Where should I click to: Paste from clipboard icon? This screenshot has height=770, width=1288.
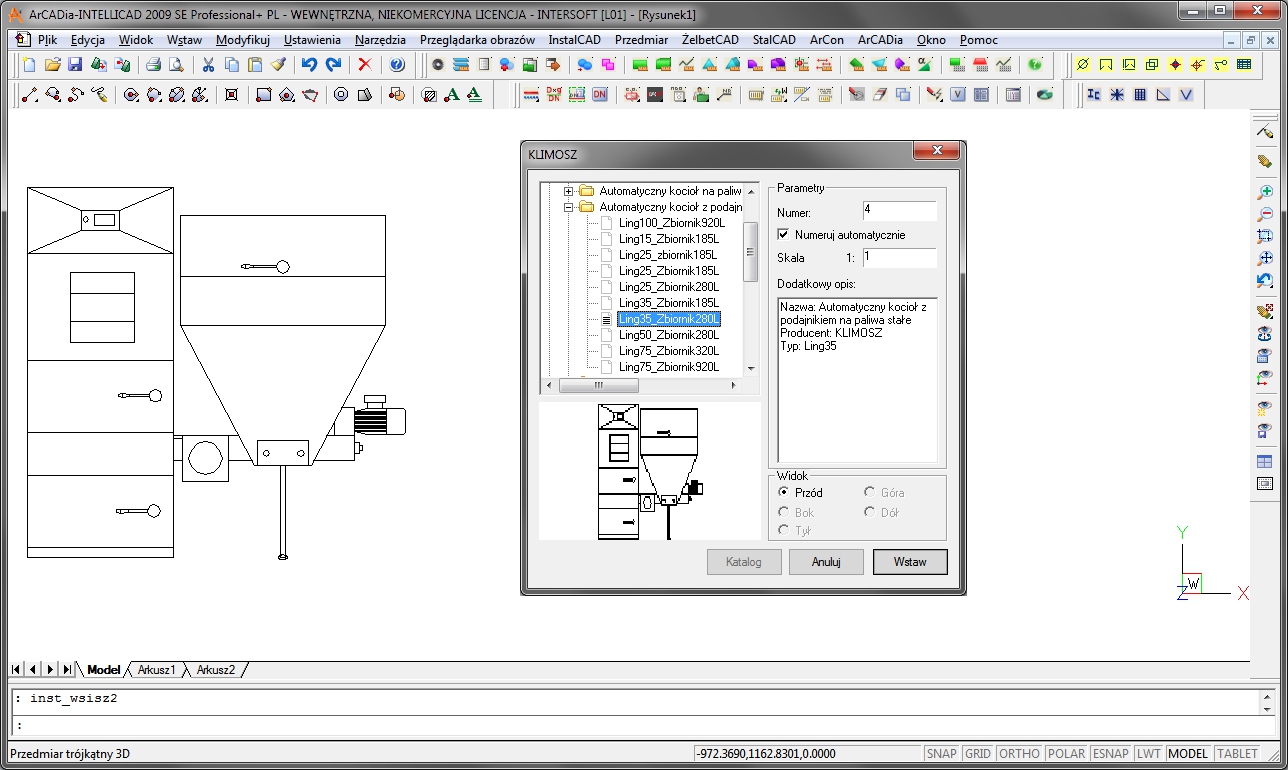[x=254, y=64]
